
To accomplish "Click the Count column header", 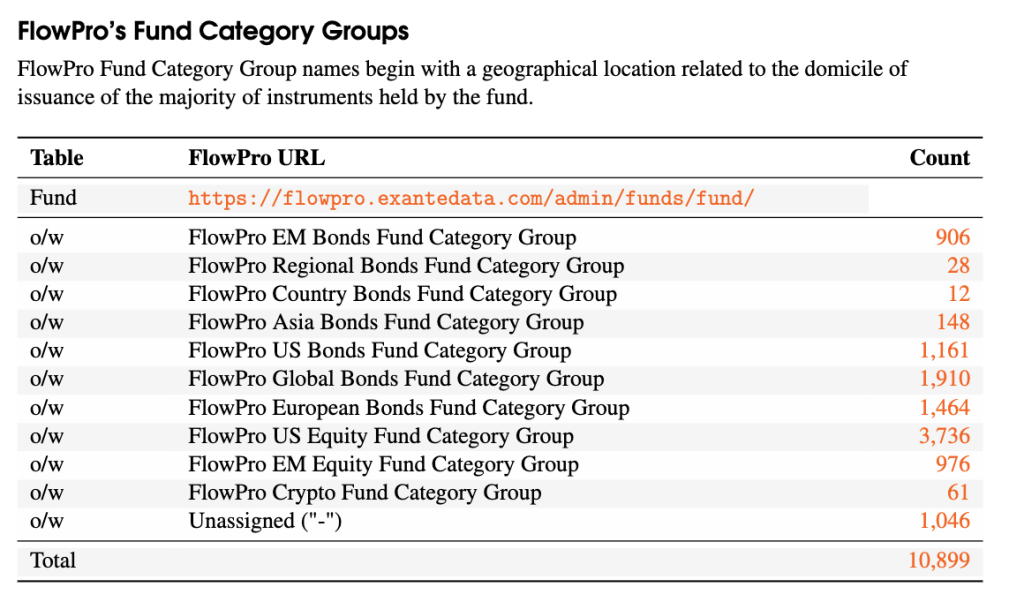I will click(x=939, y=158).
